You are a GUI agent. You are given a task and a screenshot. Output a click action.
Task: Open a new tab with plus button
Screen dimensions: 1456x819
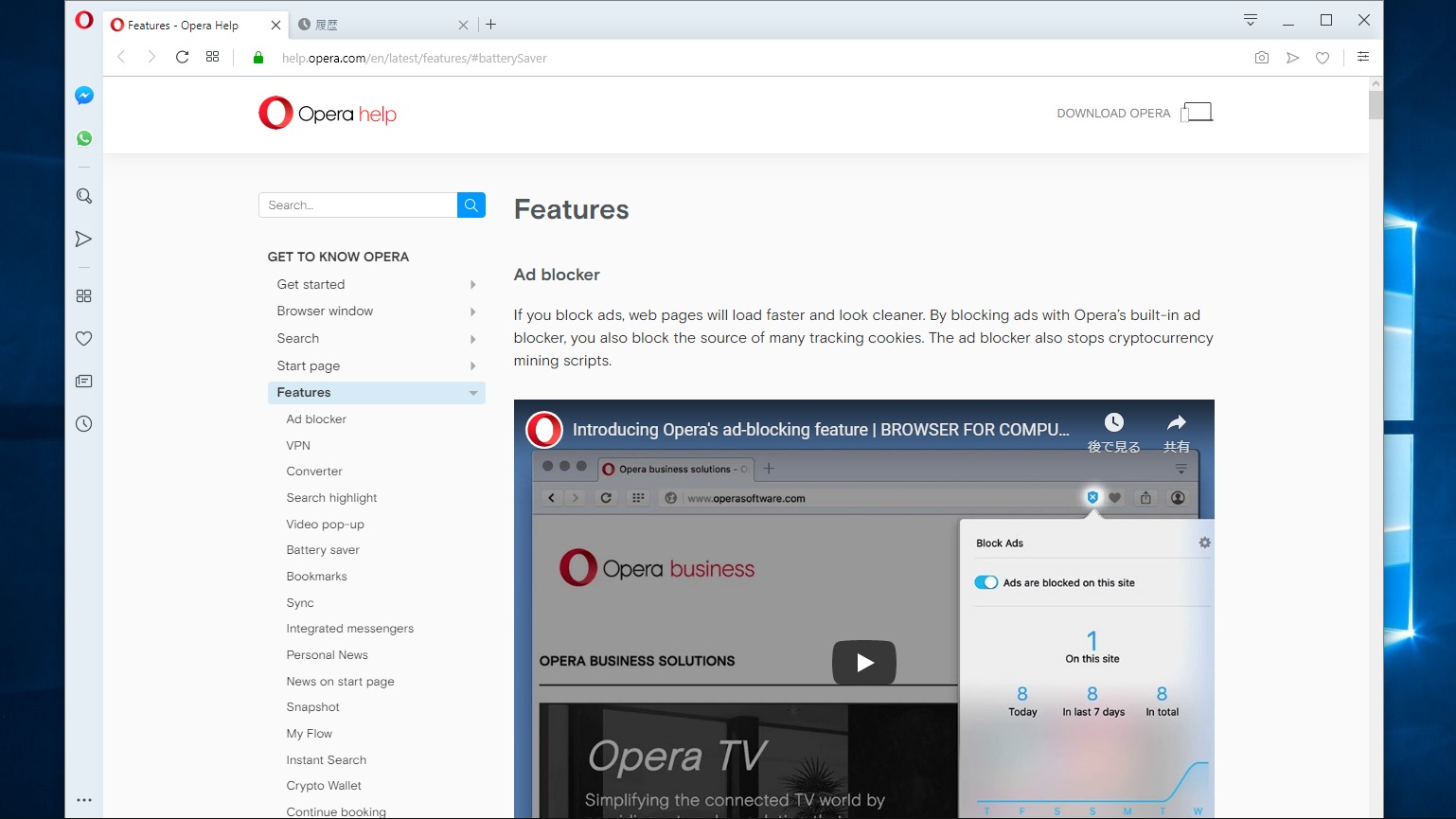pos(491,25)
